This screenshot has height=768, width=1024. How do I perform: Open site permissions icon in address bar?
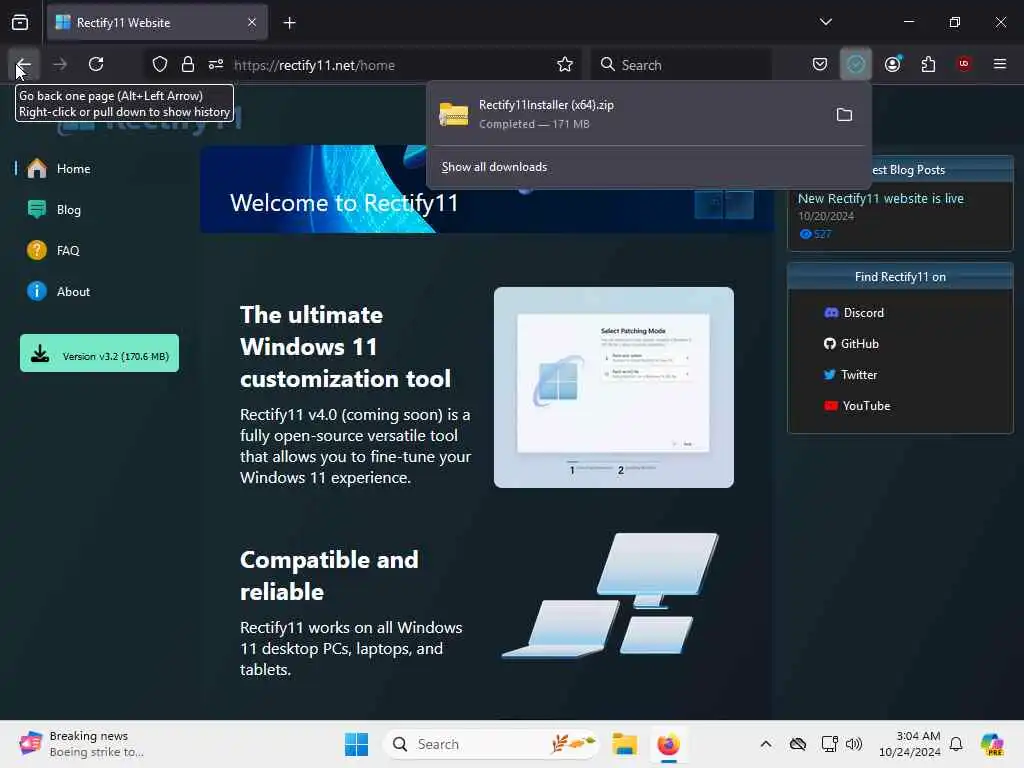[216, 64]
